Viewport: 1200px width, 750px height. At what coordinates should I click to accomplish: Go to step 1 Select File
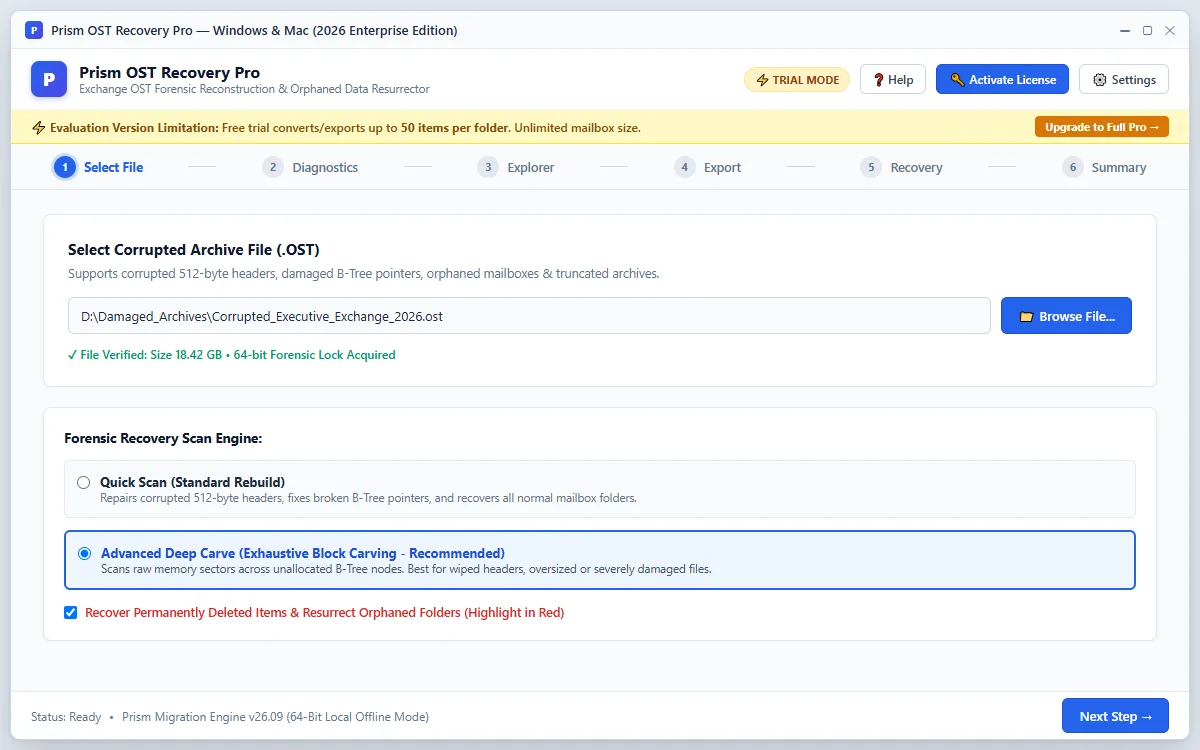99,167
